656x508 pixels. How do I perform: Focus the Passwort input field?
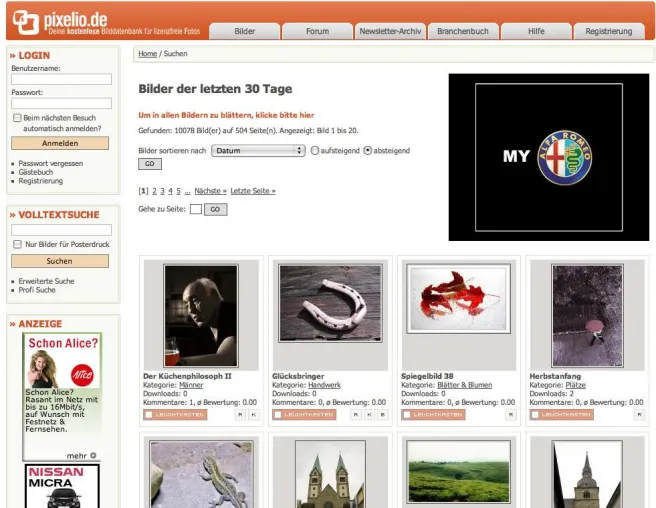pos(62,103)
